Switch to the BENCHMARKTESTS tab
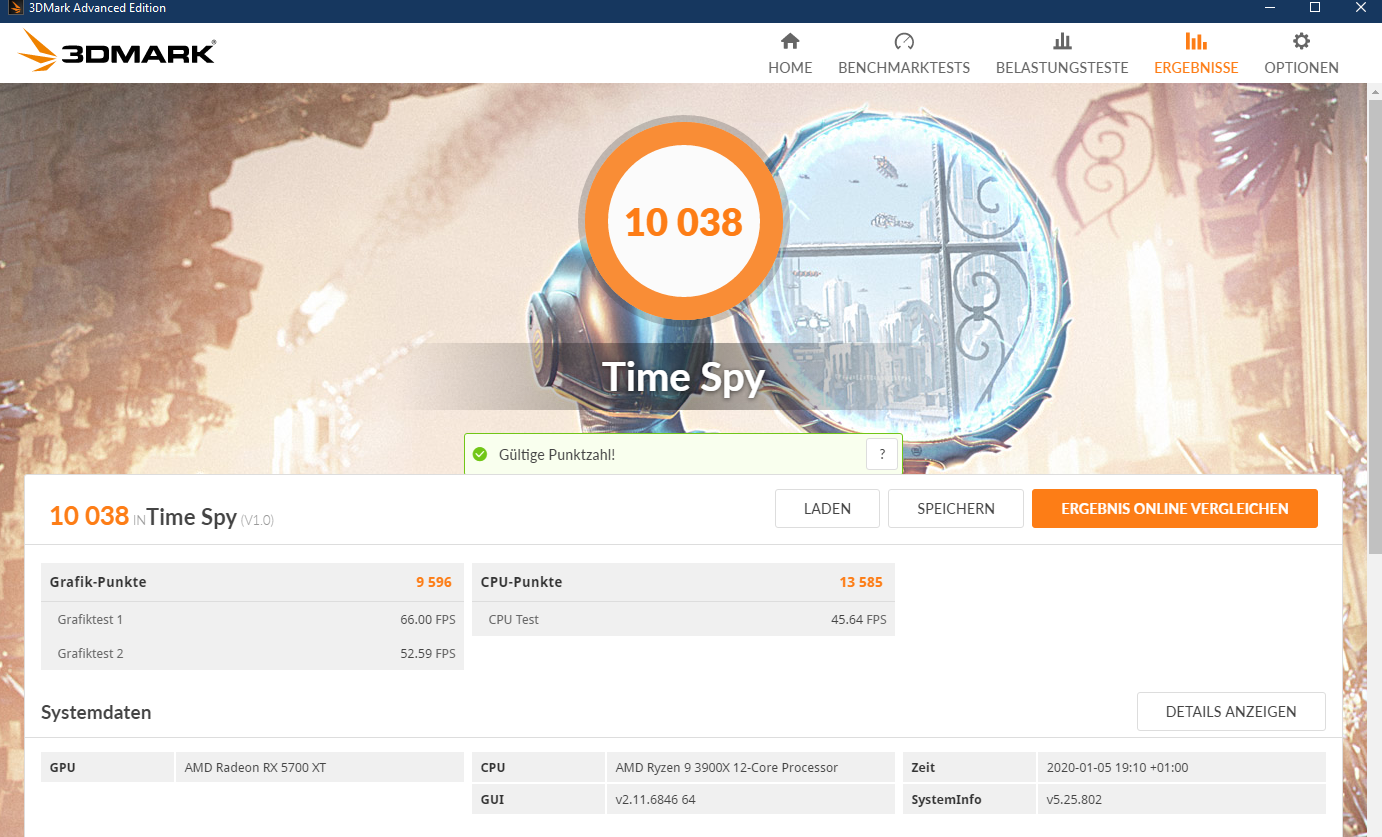The image size is (1382, 837). click(x=904, y=53)
